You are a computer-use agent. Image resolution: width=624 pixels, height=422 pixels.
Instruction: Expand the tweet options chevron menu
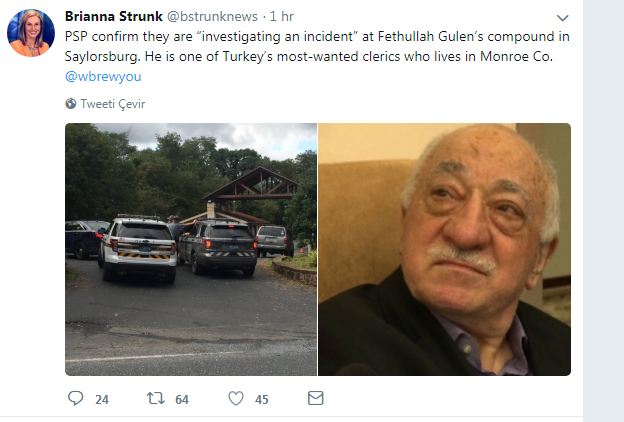[x=562, y=18]
